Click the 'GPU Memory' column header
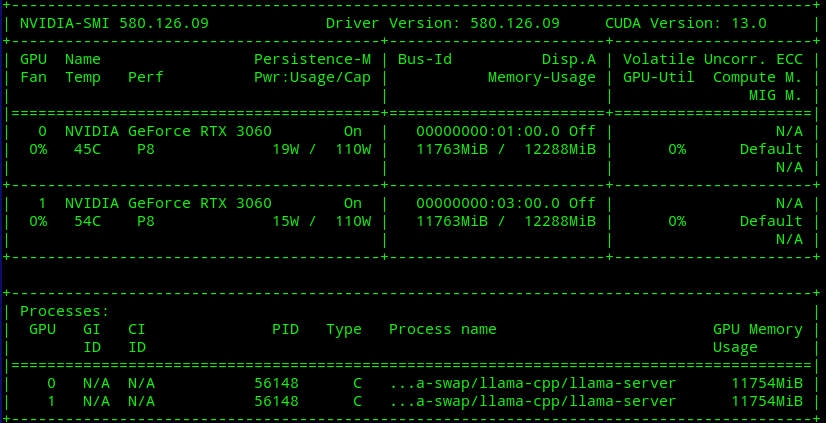Viewport: 826px width, 423px height. pos(758,330)
